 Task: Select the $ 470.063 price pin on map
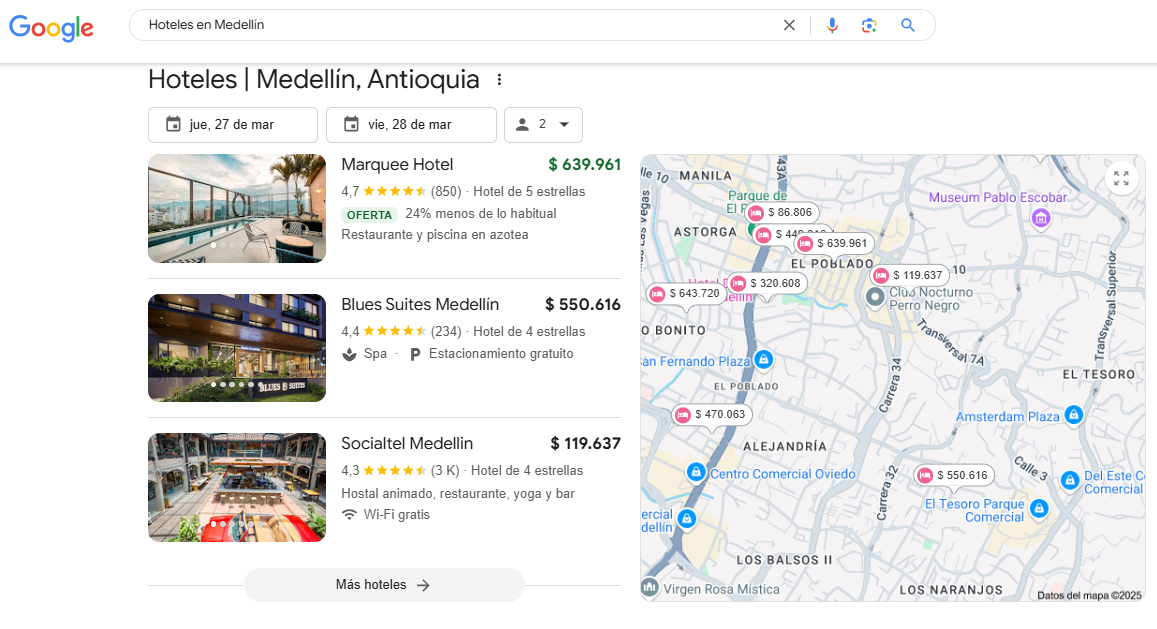click(711, 414)
